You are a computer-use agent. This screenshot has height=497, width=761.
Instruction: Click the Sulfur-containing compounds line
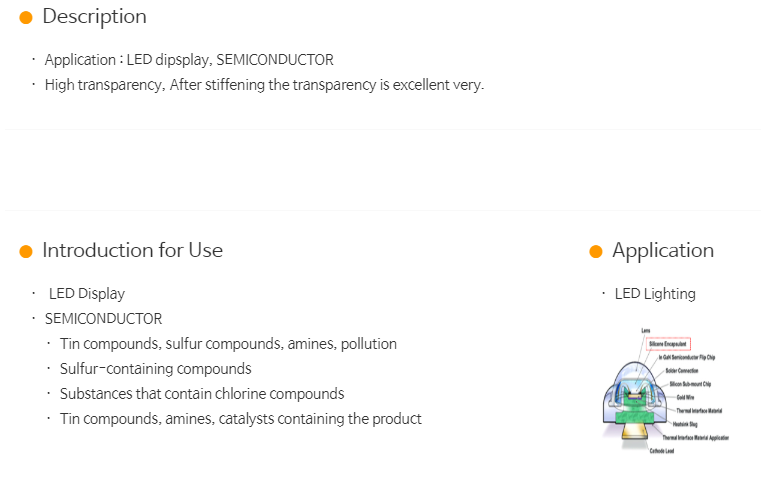click(x=156, y=369)
